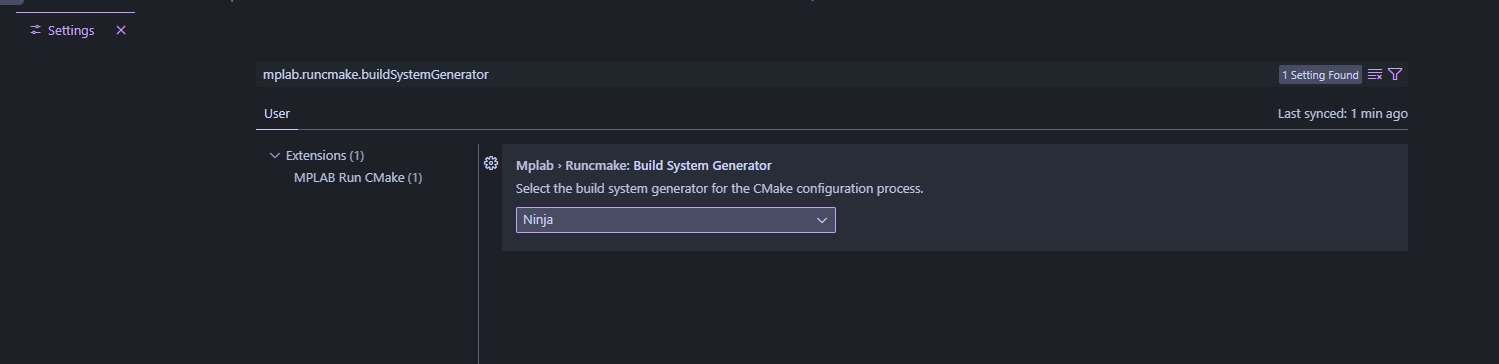Collapse the Extensions (1) tree group
This screenshot has height=364, width=1499.
pyautogui.click(x=275, y=156)
